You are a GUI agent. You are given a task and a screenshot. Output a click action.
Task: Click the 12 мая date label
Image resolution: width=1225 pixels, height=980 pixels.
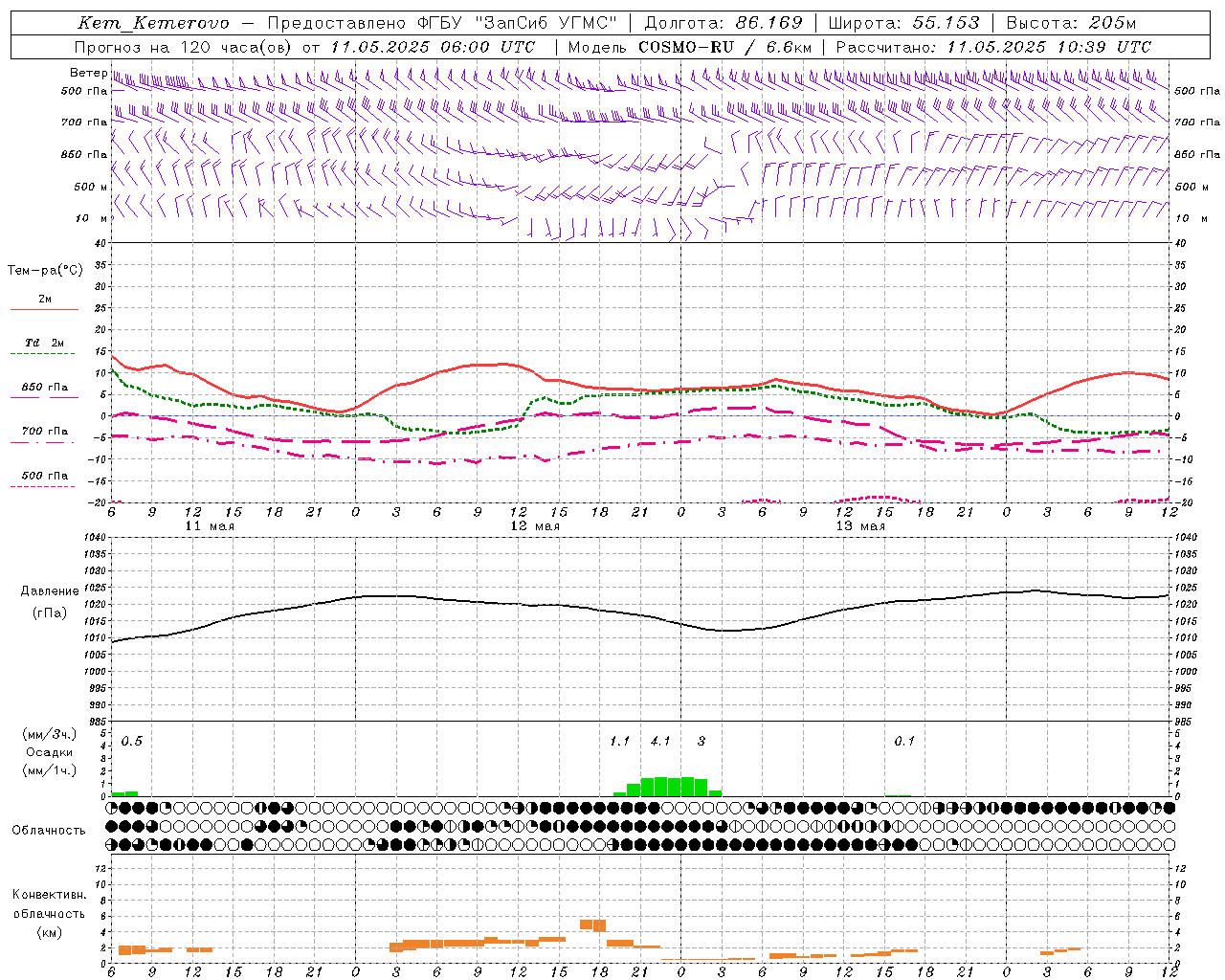point(535,526)
